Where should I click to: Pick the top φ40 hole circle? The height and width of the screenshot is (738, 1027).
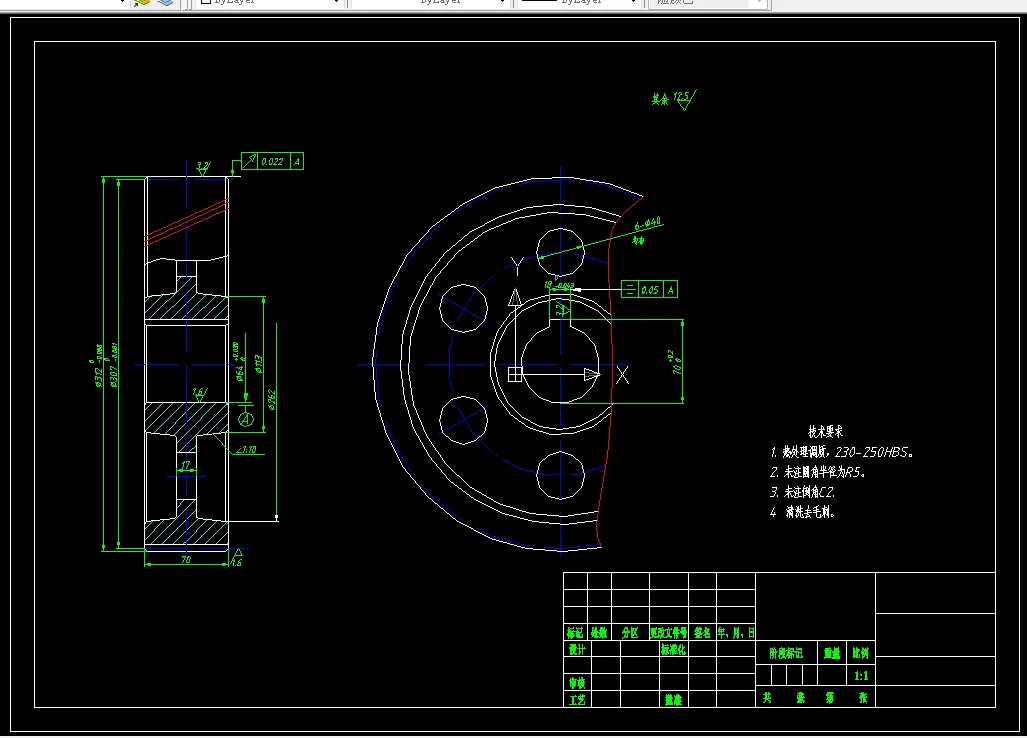point(561,252)
